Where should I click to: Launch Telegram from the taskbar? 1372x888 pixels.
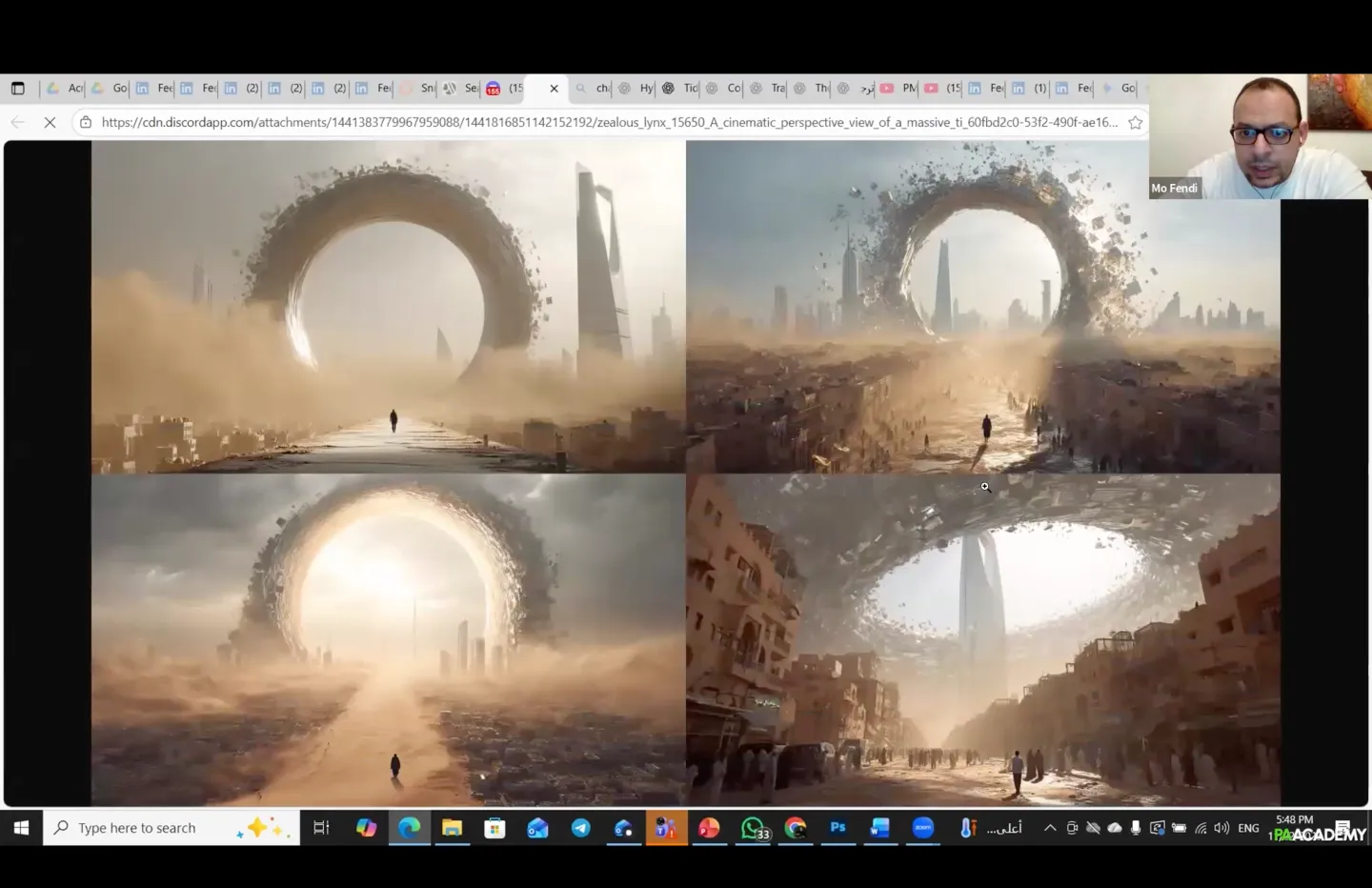[x=580, y=828]
